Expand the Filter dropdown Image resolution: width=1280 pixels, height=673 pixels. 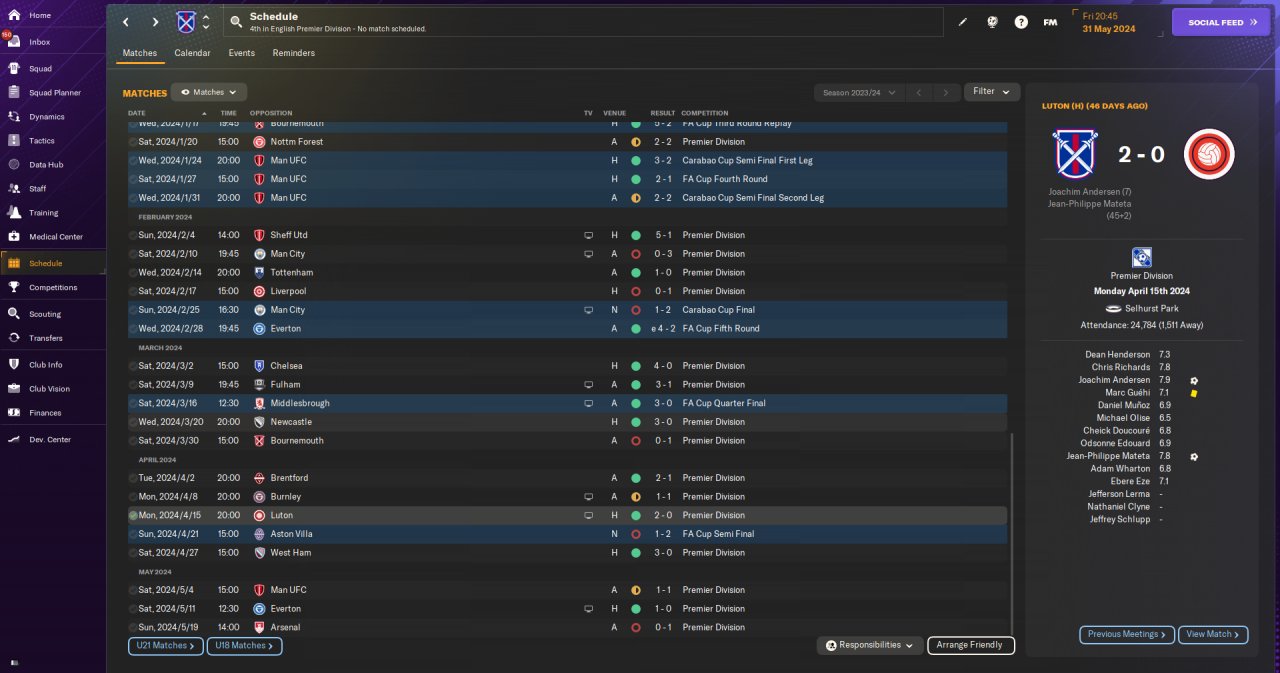point(992,92)
